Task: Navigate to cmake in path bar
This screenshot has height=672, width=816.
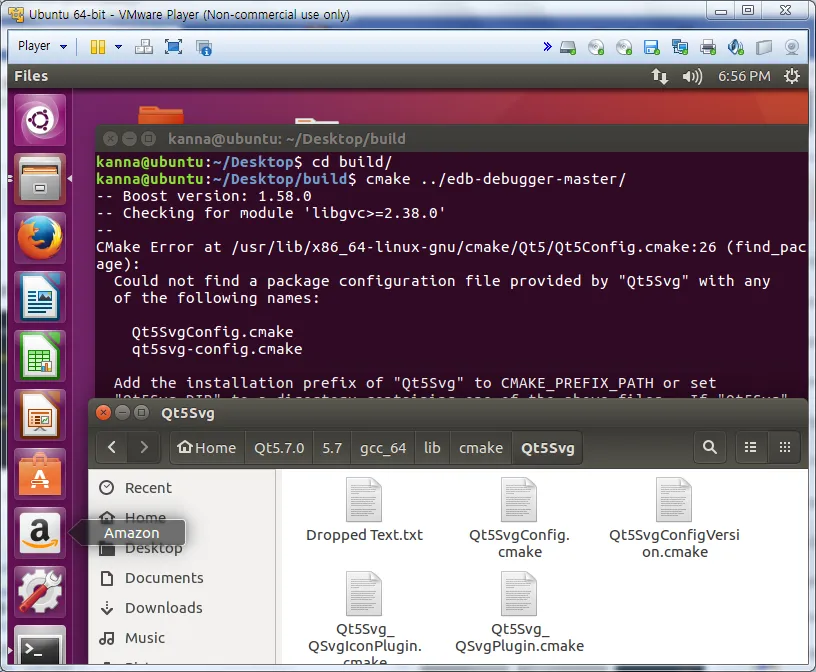Action: (481, 448)
